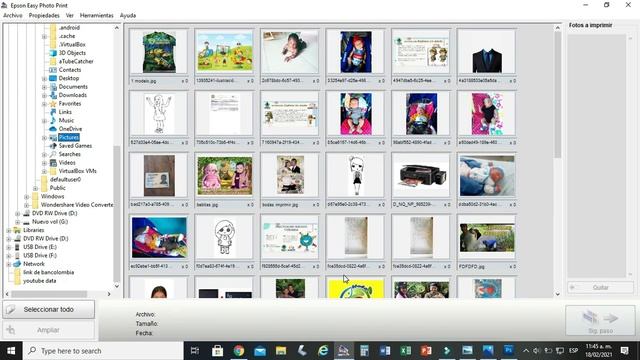Screen dimensions: 640x360
Task: Click the OneDrive cloud icon
Action: (53, 129)
